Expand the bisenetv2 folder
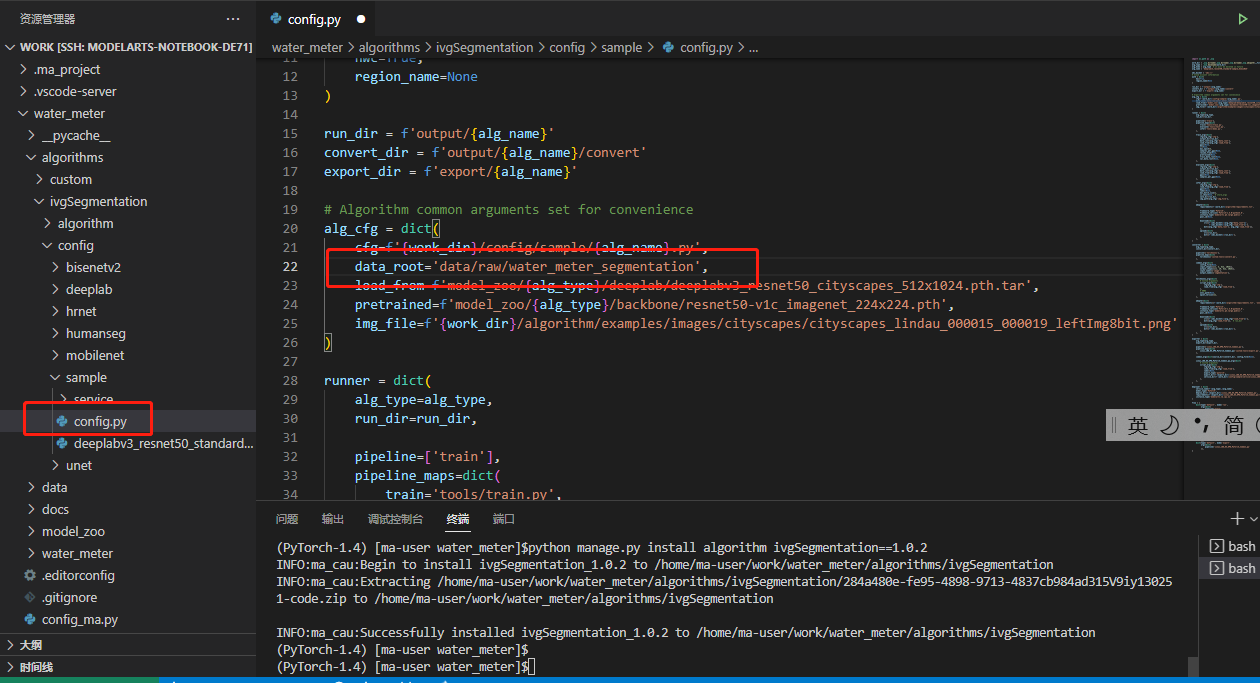 tap(128, 267)
